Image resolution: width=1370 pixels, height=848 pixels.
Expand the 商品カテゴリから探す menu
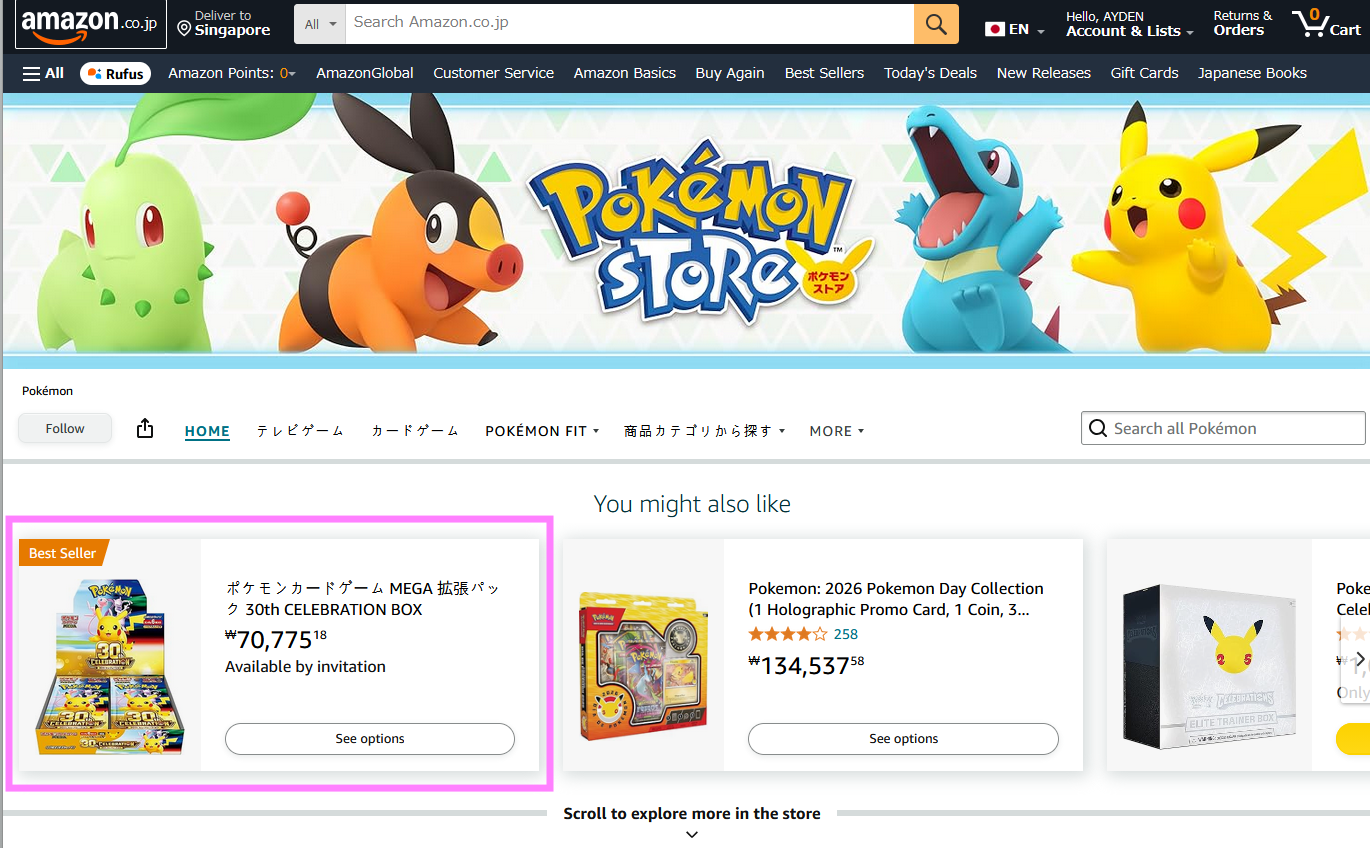click(x=705, y=431)
